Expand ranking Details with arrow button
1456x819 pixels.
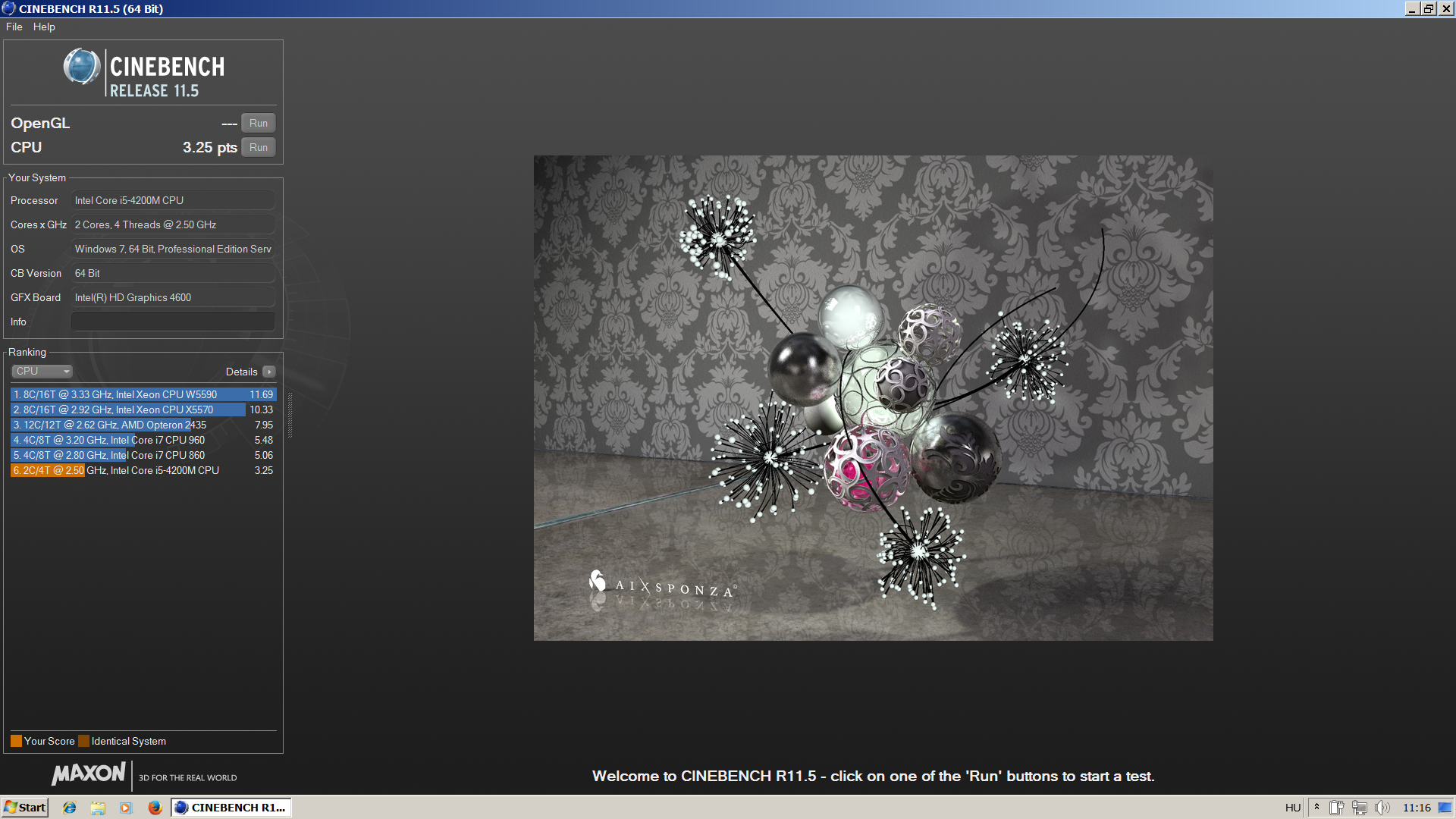coord(269,372)
